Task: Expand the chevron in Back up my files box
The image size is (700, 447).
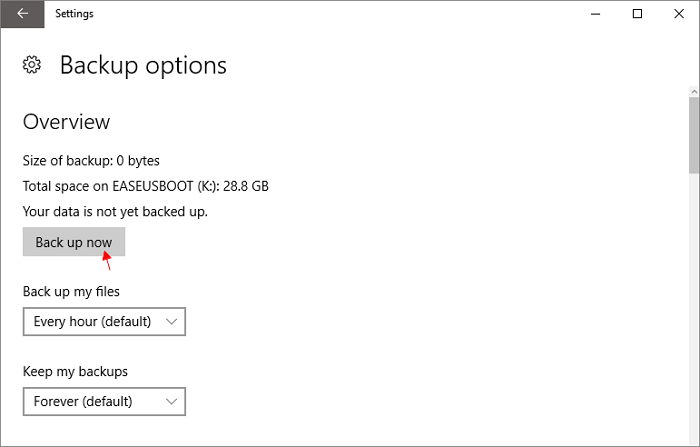Action: point(171,322)
